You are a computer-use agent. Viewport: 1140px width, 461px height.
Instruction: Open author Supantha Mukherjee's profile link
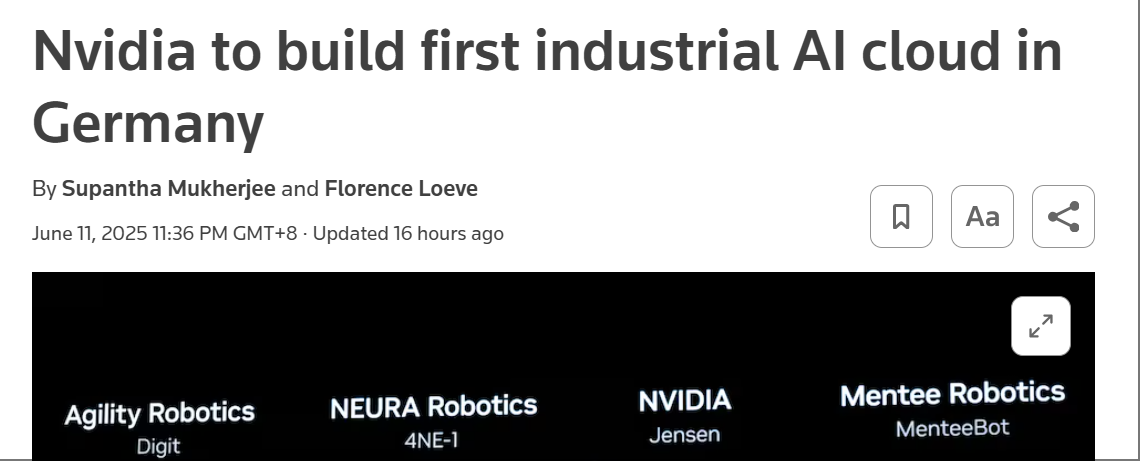(x=168, y=188)
